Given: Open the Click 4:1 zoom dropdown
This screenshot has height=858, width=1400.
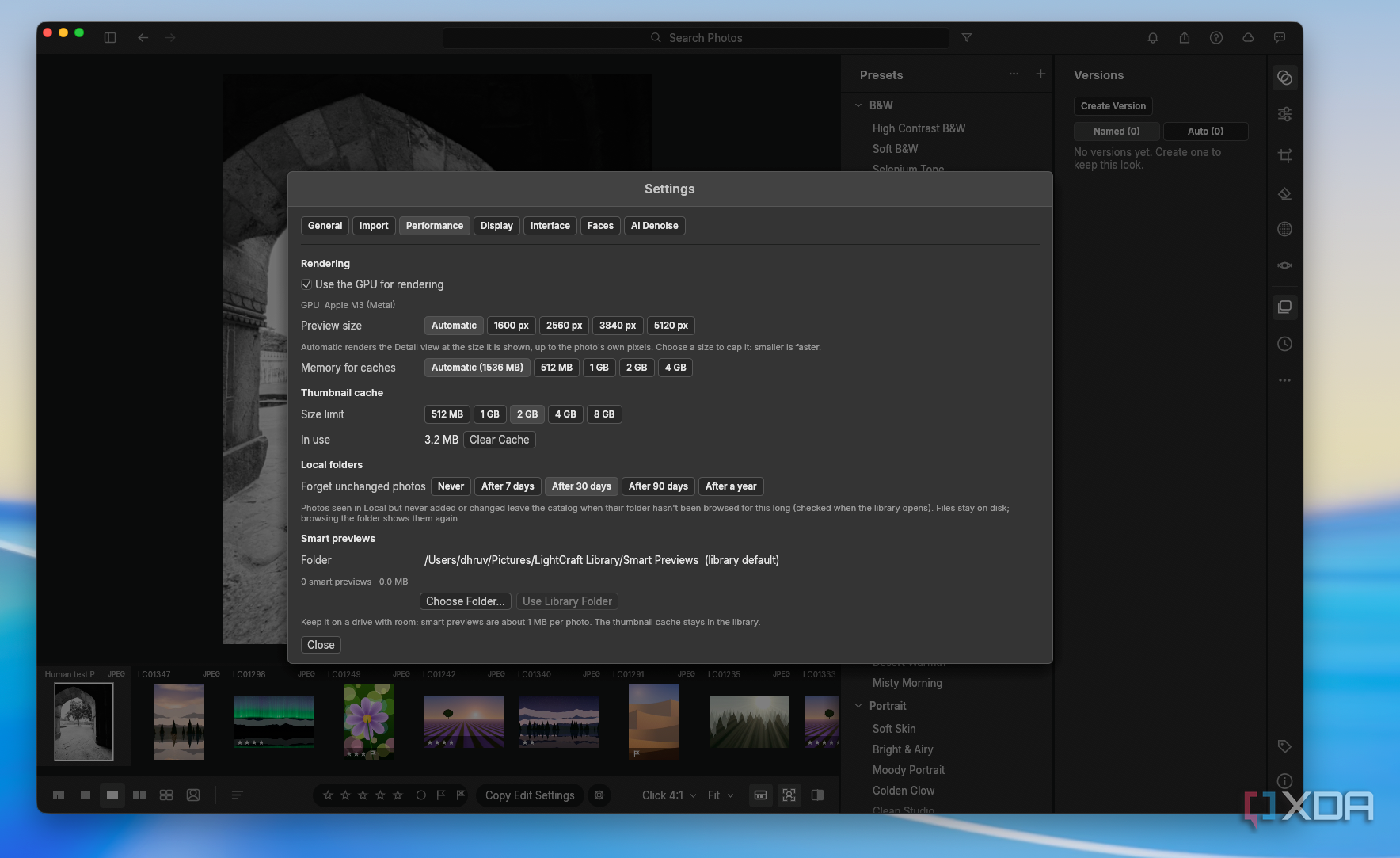Looking at the screenshot, I should (669, 795).
